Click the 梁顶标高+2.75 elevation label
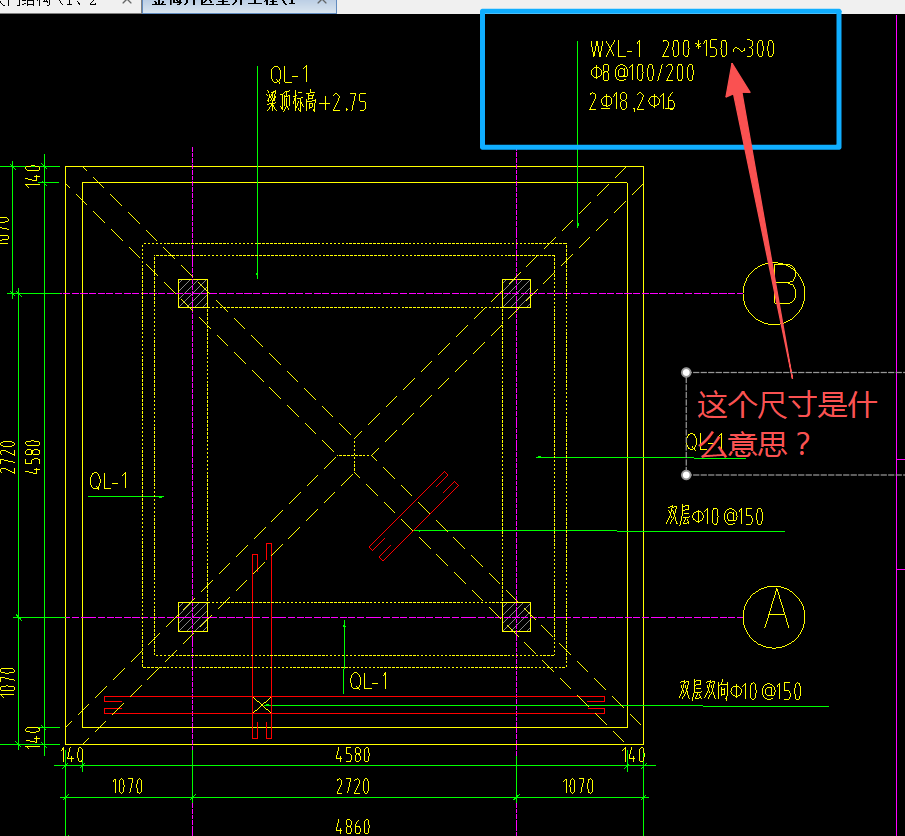This screenshot has height=836, width=905. [320, 101]
